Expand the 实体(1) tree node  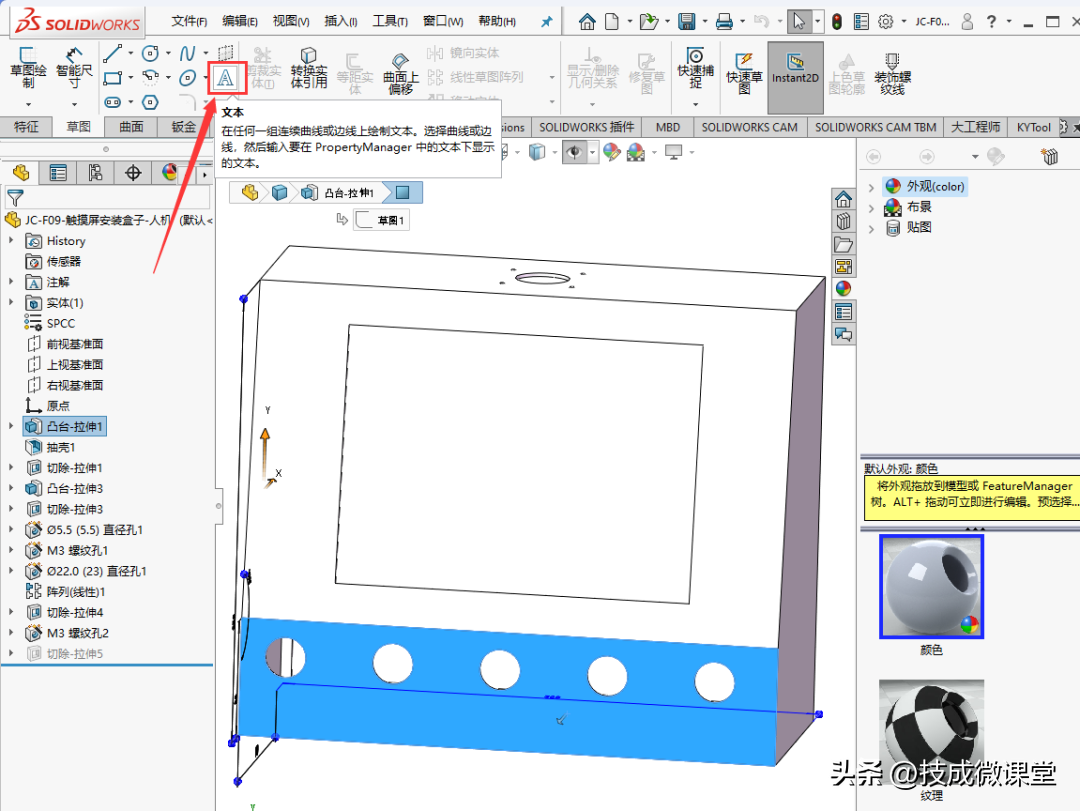11,302
